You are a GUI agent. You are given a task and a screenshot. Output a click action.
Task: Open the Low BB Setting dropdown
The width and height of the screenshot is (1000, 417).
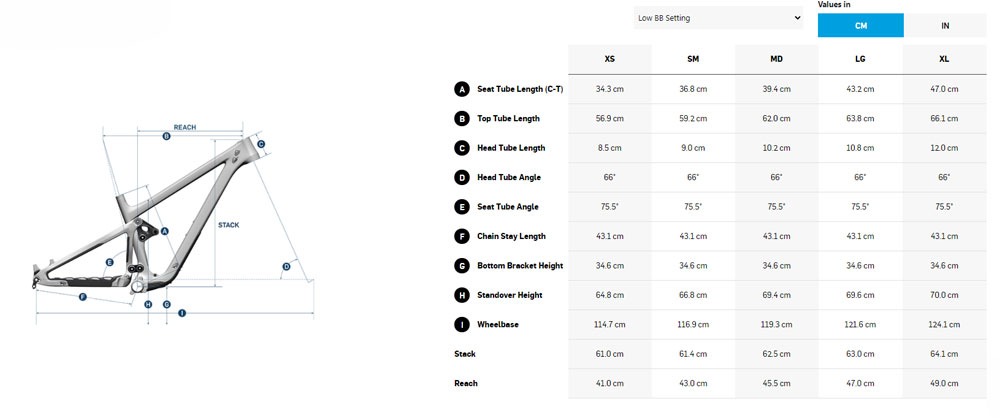718,18
